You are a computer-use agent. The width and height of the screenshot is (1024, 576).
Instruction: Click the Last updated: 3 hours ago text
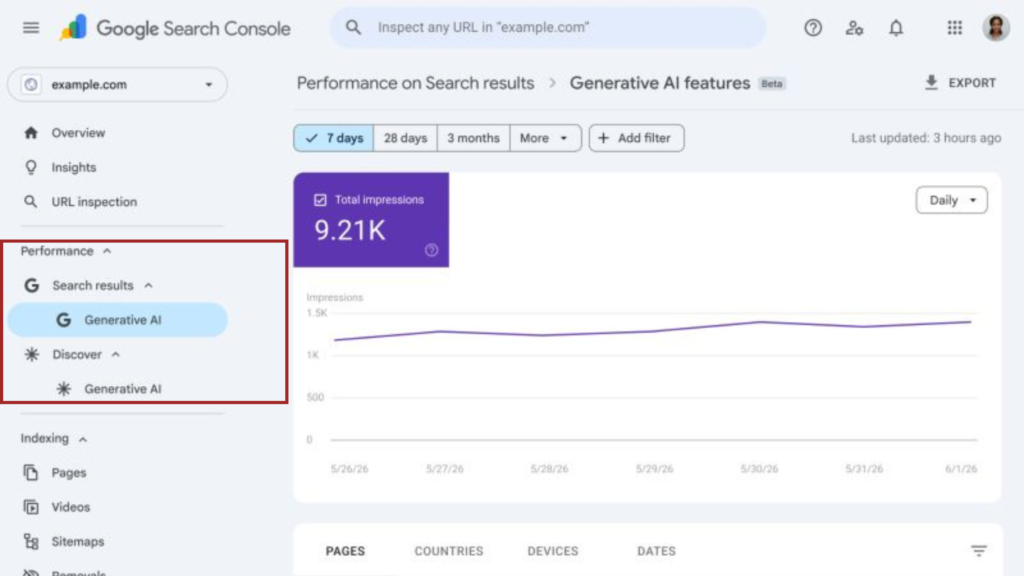pos(925,138)
